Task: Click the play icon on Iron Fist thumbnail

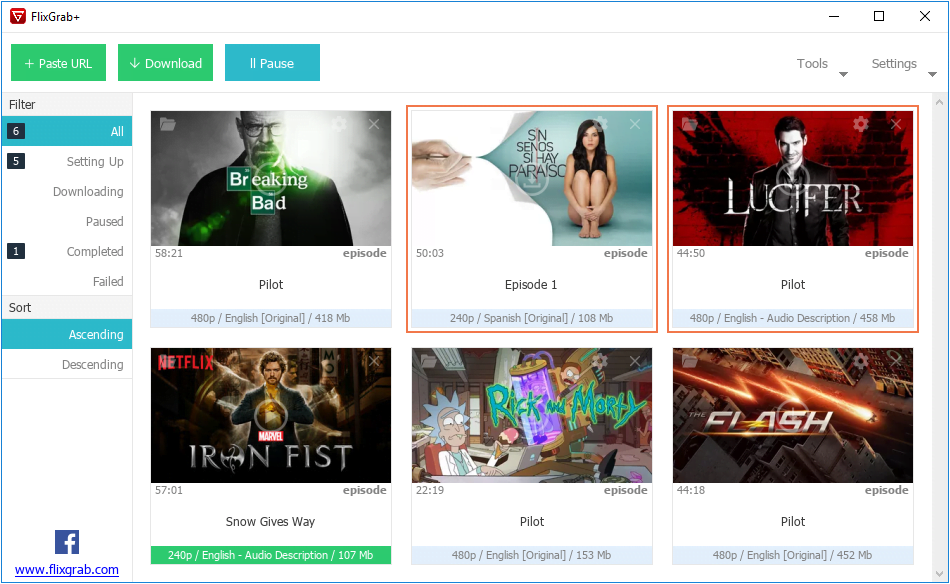Action: pos(271,416)
